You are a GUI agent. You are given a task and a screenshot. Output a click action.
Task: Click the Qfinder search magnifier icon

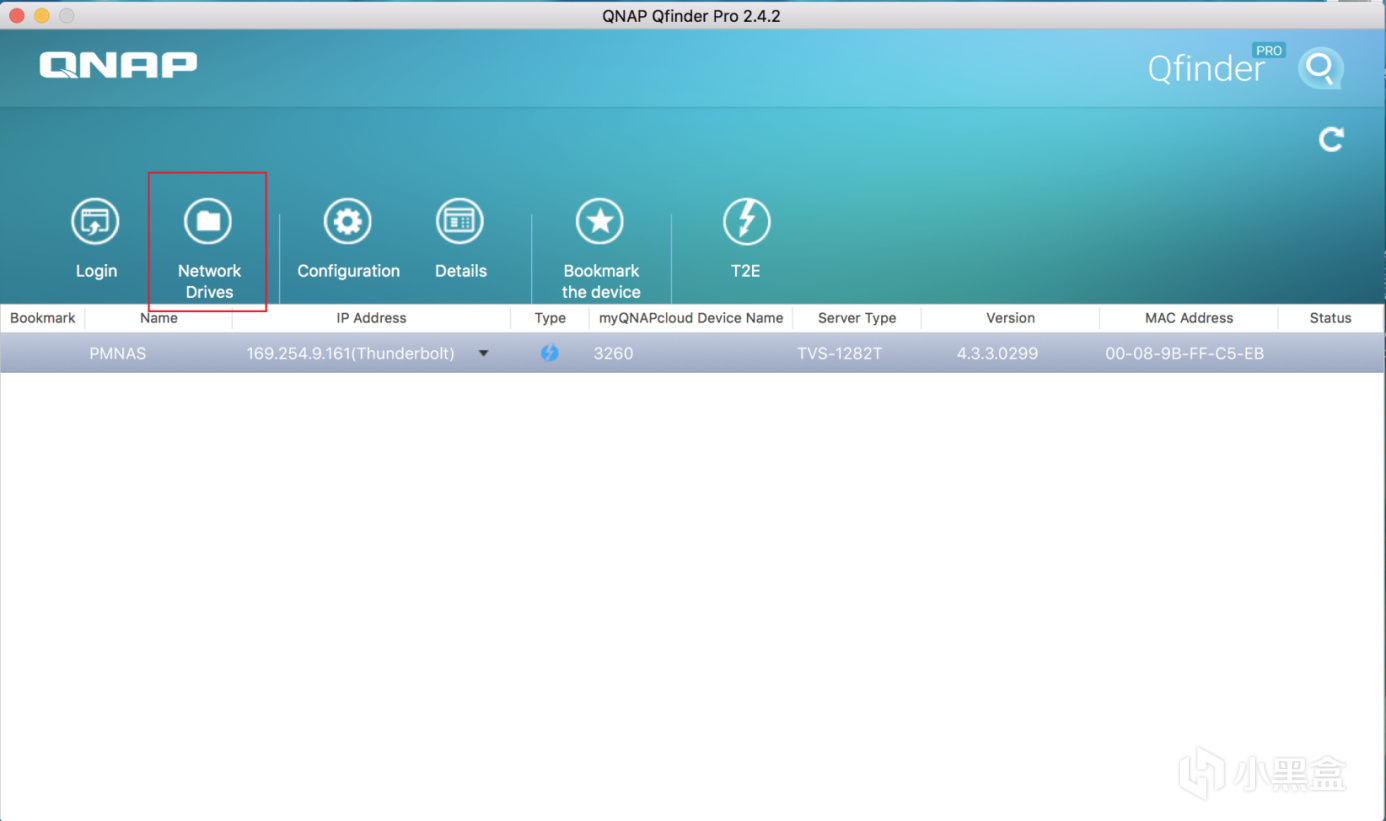[x=1321, y=69]
